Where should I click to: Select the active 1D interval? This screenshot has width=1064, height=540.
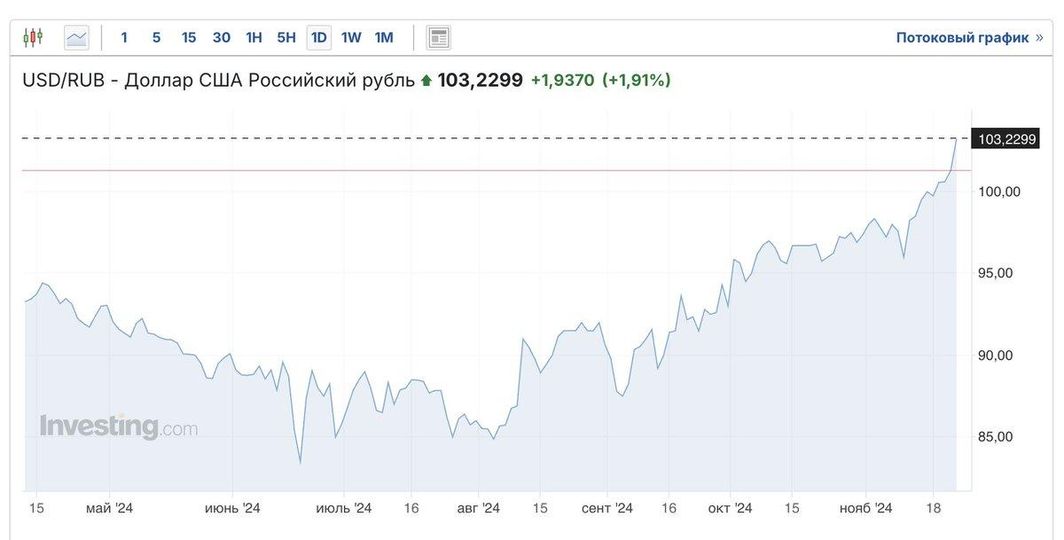[x=319, y=38]
